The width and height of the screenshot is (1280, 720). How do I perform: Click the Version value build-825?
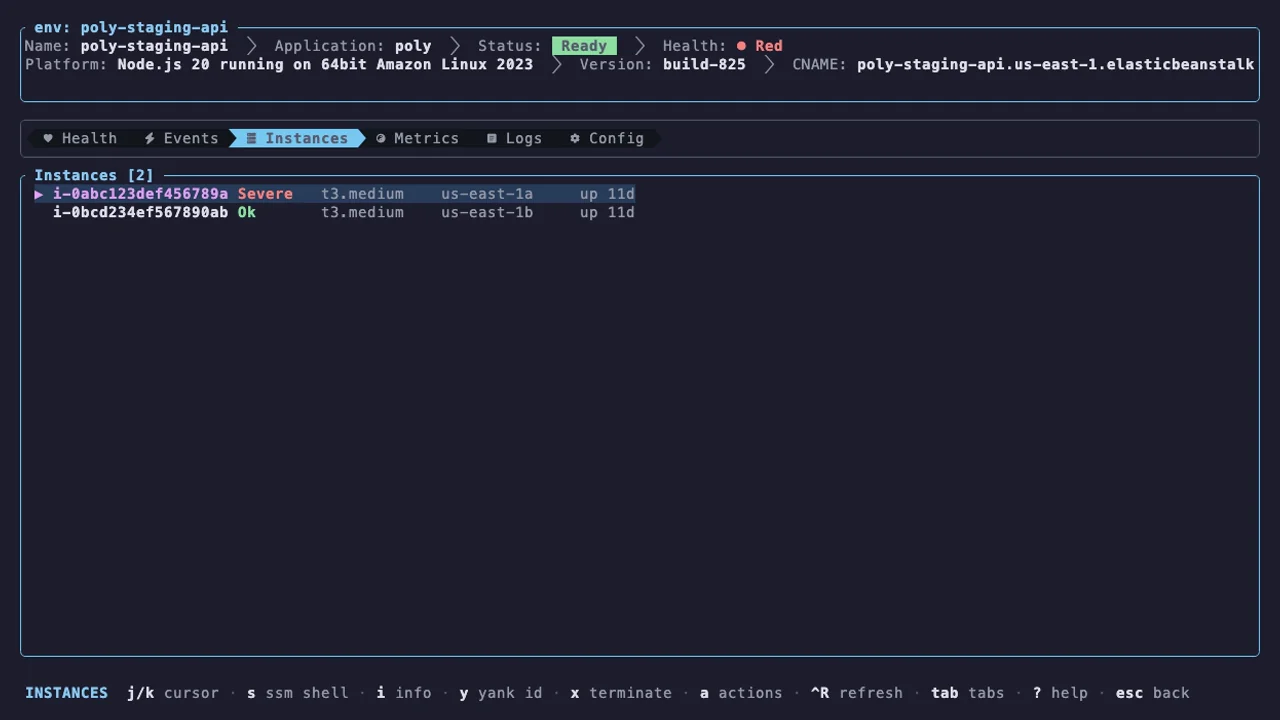pyautogui.click(x=704, y=64)
